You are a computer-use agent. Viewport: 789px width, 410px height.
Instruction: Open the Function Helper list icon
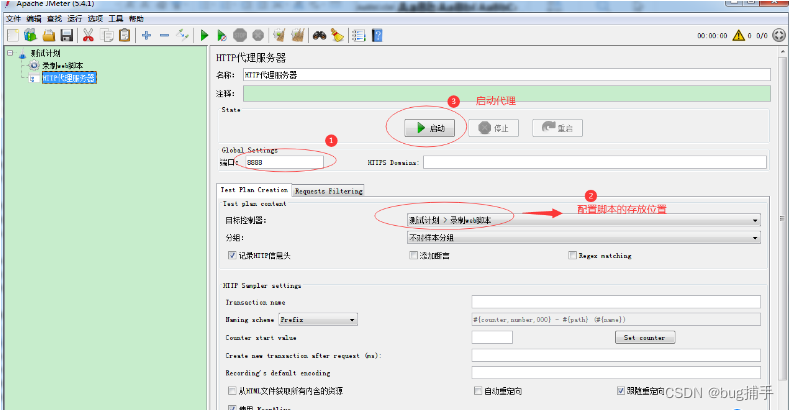point(358,35)
